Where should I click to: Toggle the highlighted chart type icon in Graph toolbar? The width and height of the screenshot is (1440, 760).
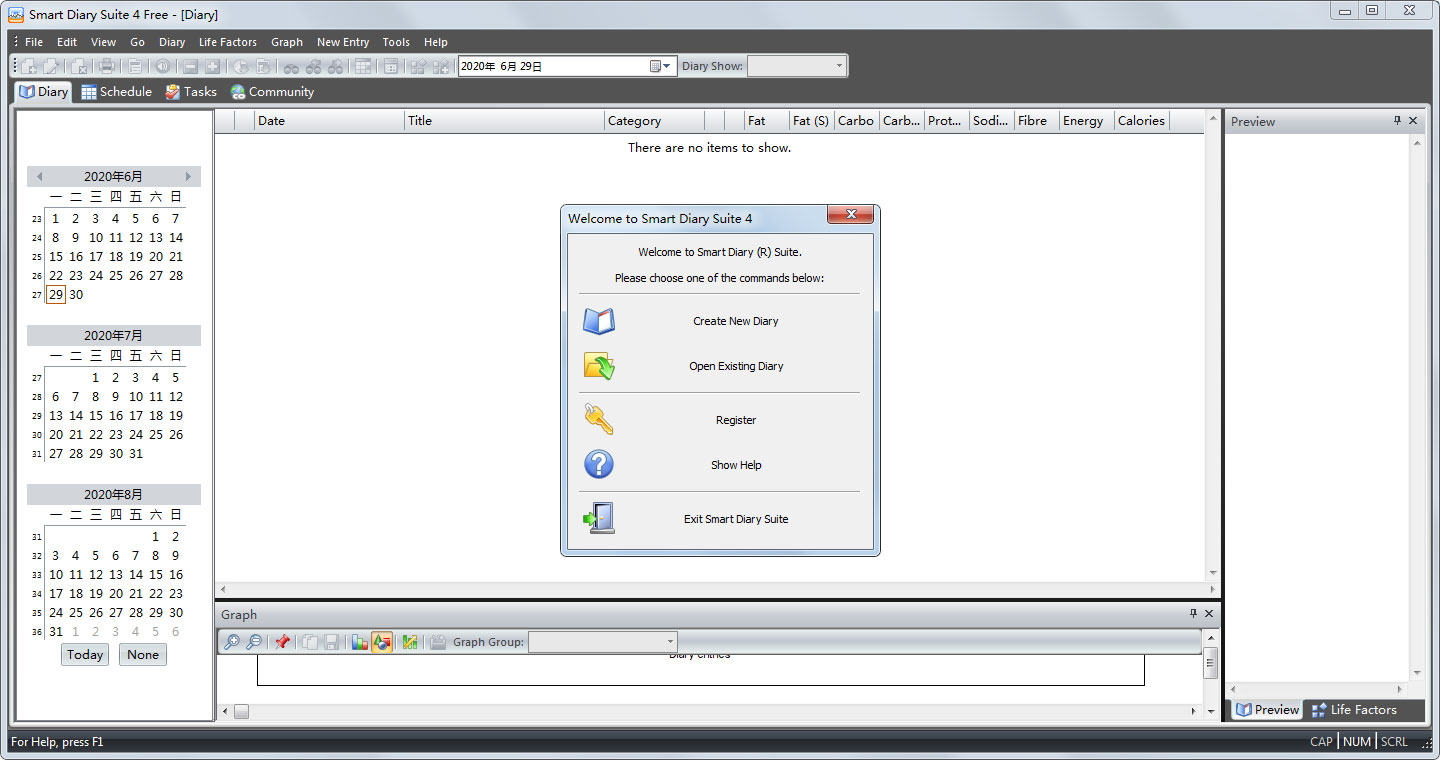coord(382,642)
